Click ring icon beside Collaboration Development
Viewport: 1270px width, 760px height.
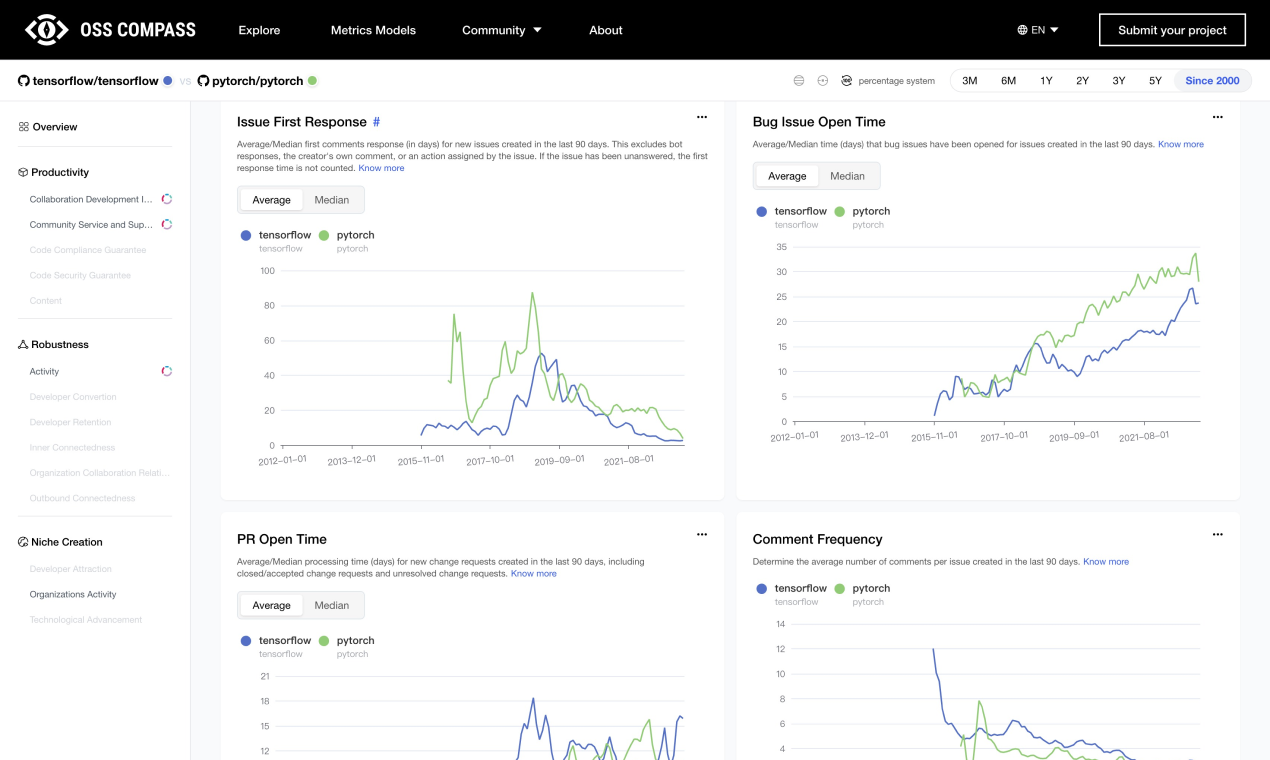(x=167, y=199)
